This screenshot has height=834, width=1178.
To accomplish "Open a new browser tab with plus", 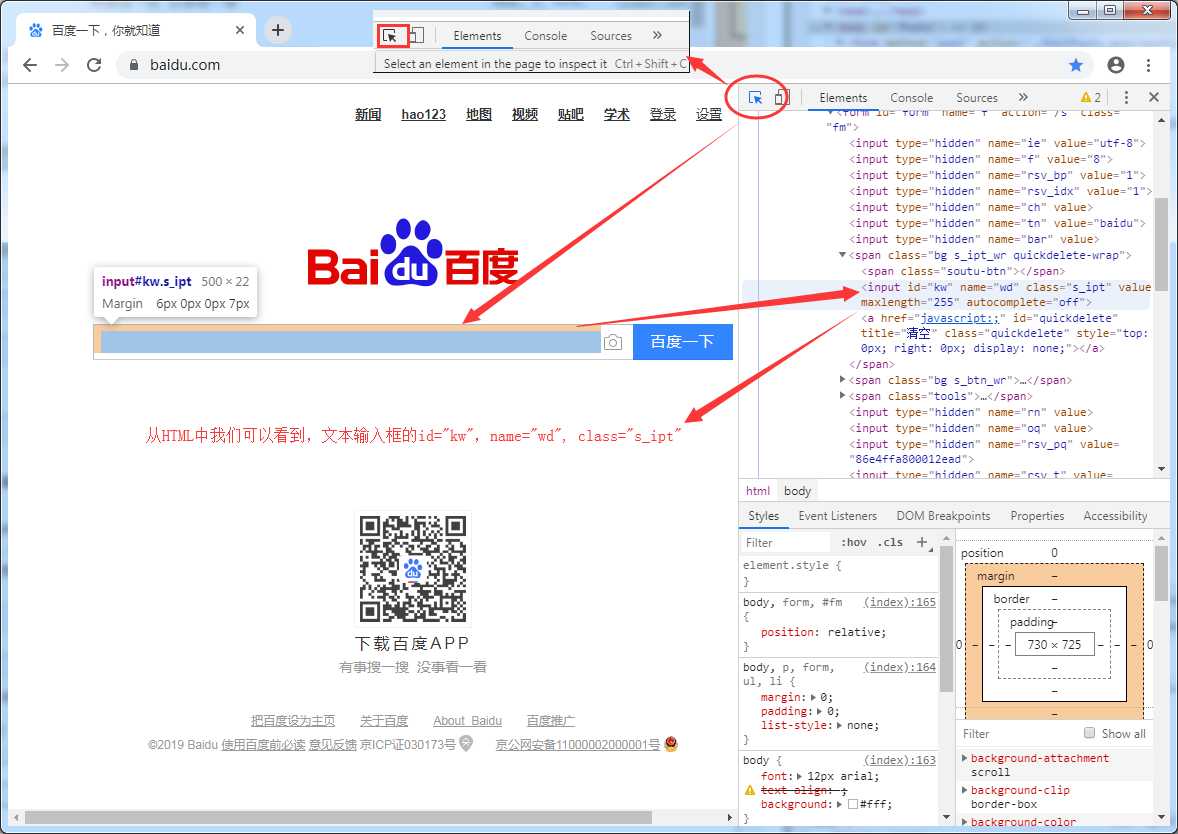I will coord(278,30).
